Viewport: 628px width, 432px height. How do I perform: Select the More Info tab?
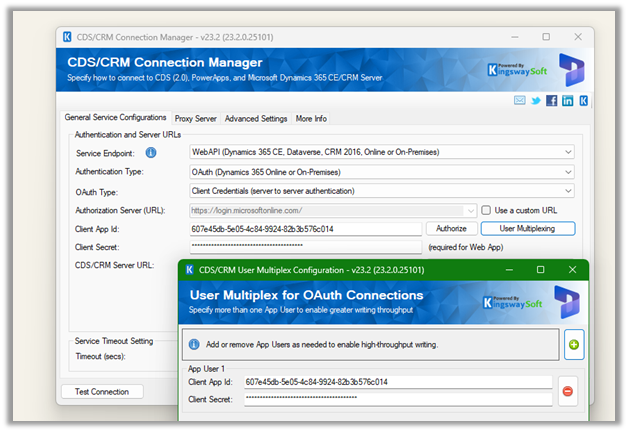[311, 119]
